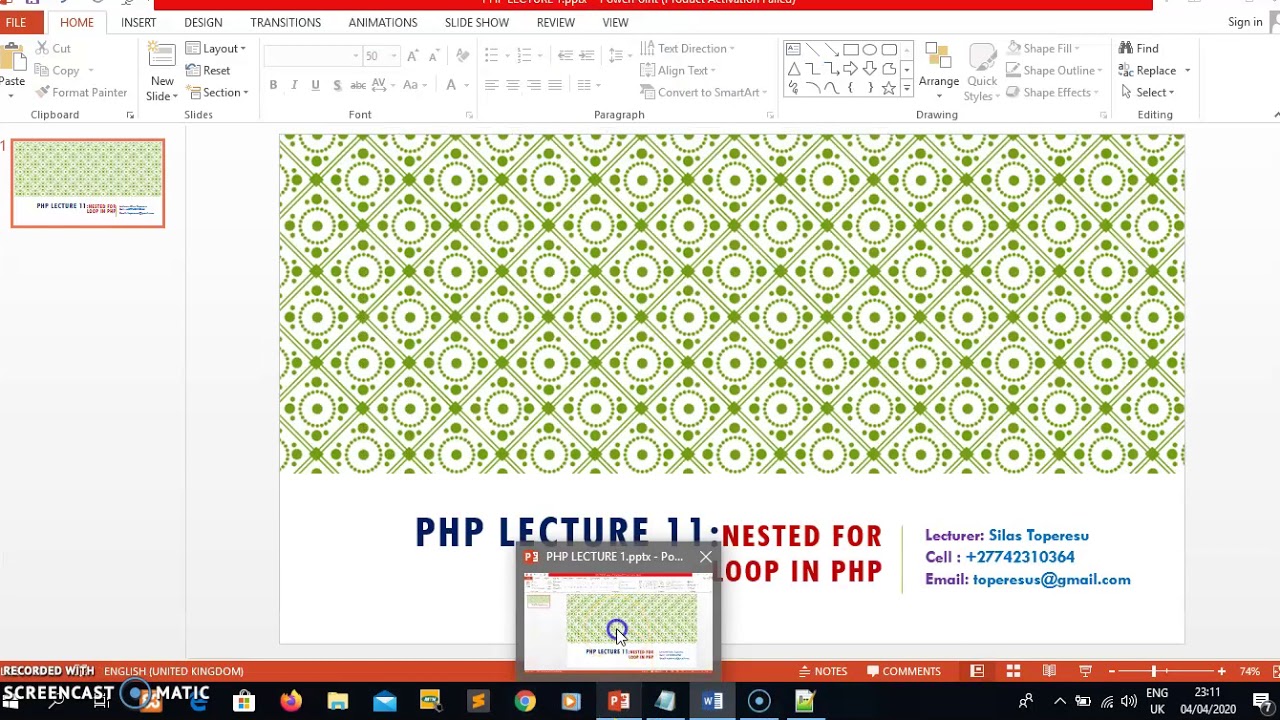Select the Text Box shape

tap(793, 49)
